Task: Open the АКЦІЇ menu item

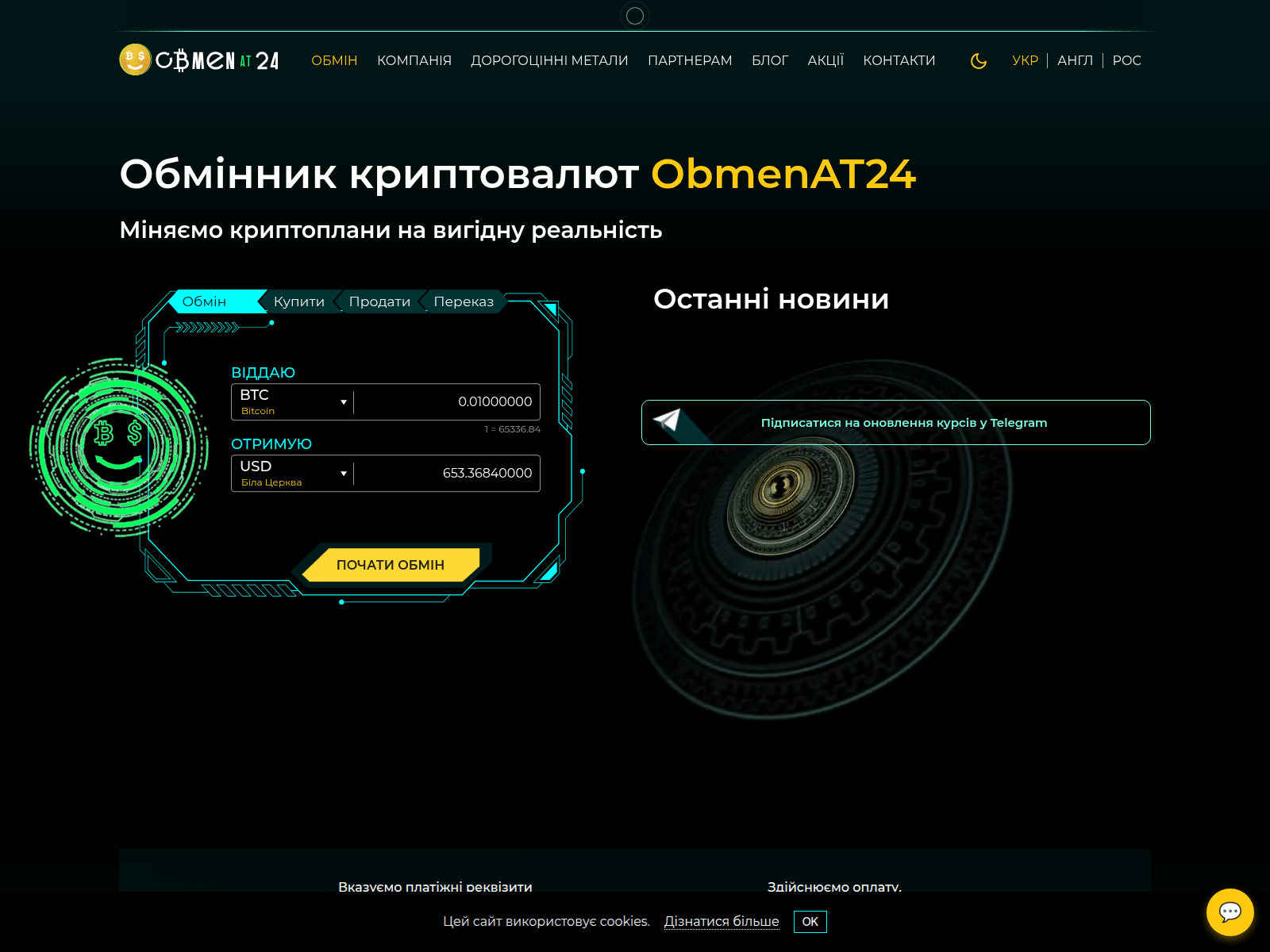Action: point(825,60)
